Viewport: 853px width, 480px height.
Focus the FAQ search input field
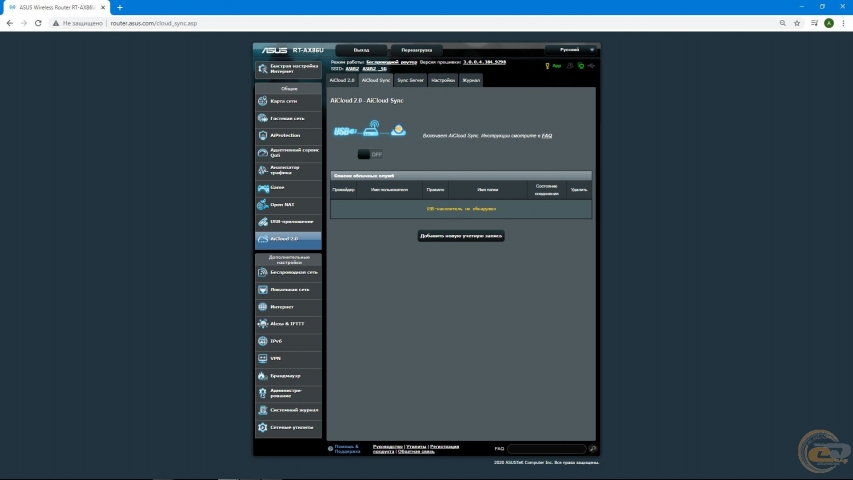pos(546,448)
